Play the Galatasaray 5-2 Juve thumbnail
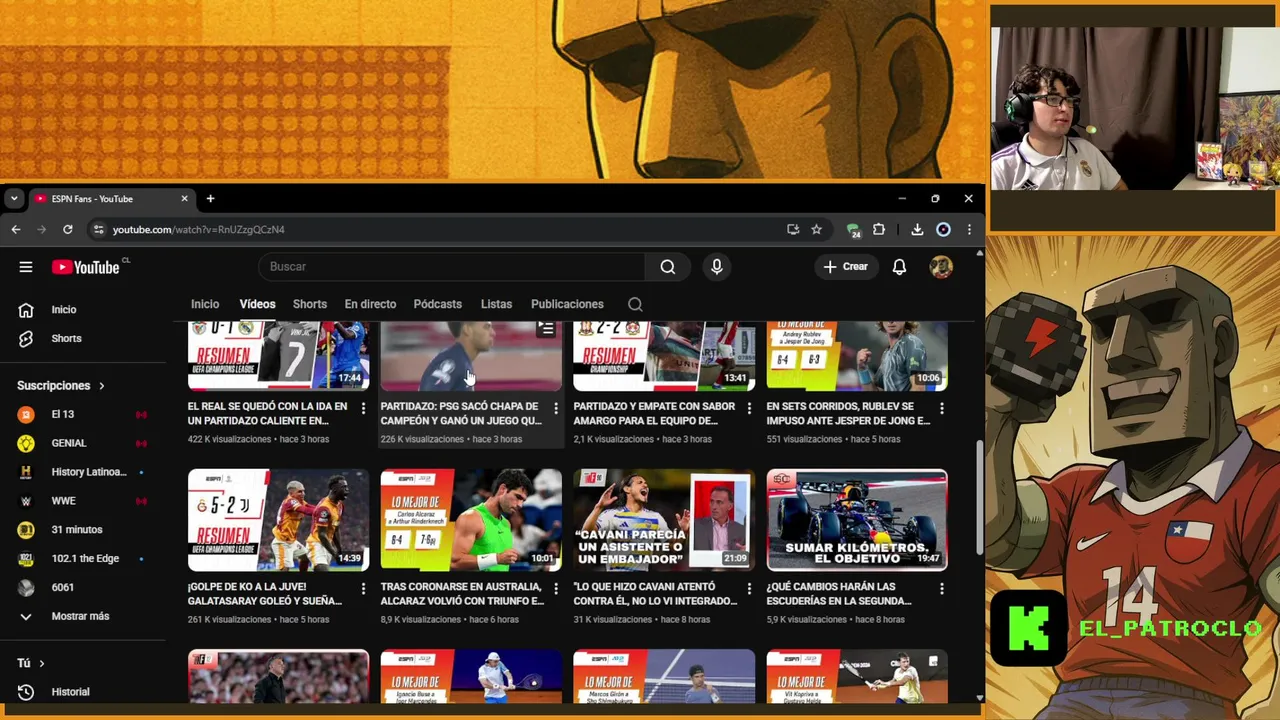Viewport: 1280px width, 720px height. point(278,520)
